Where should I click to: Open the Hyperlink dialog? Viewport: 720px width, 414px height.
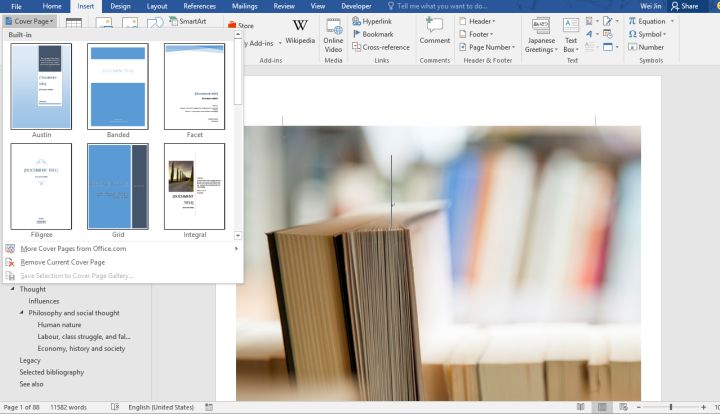[372, 21]
